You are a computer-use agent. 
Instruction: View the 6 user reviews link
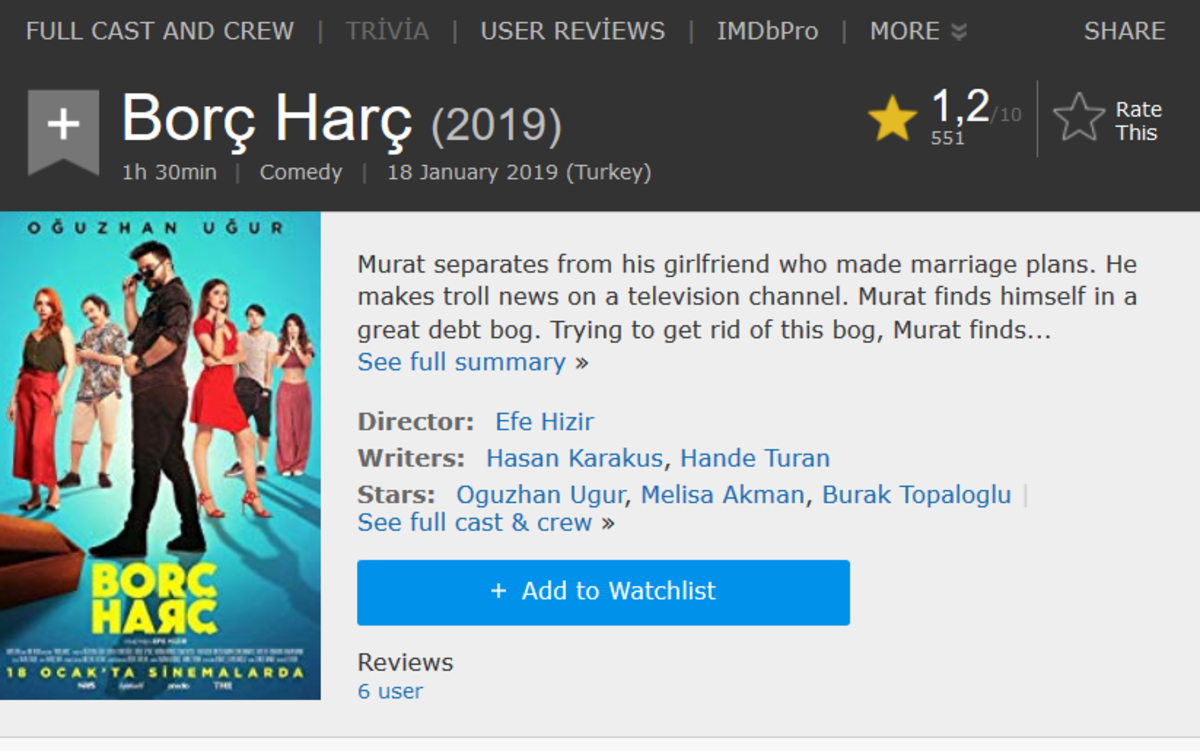[390, 691]
